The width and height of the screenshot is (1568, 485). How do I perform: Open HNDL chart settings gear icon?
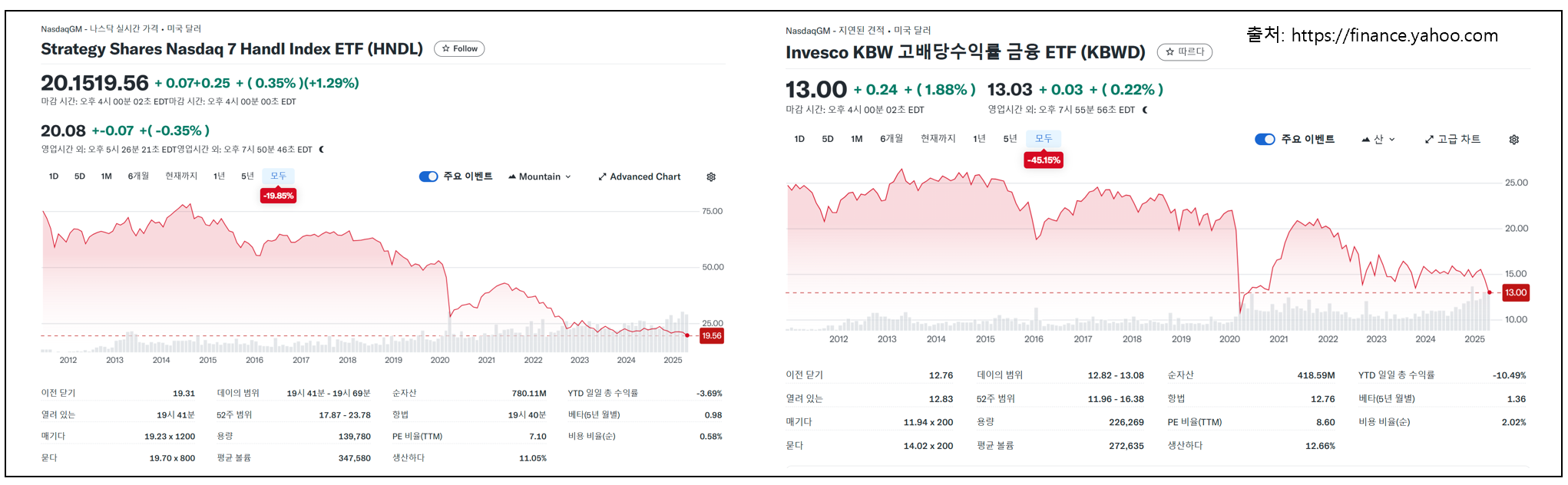[711, 177]
